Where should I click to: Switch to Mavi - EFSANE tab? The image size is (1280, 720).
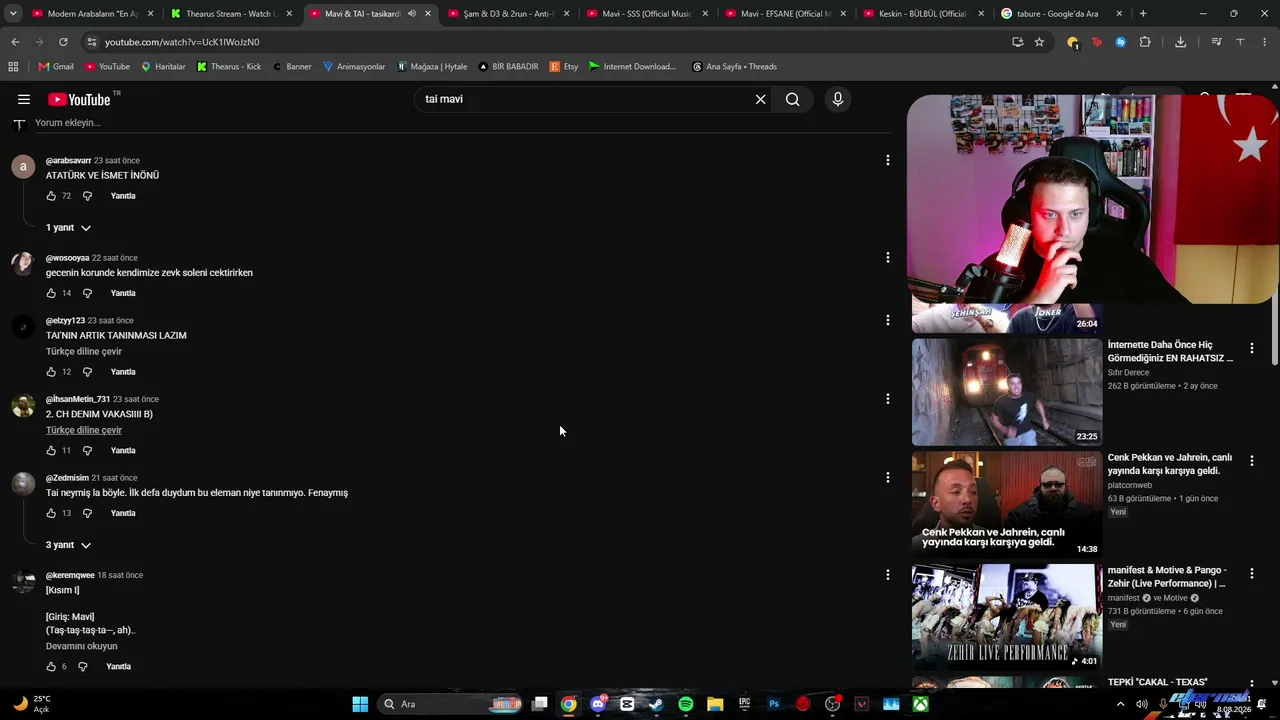[x=786, y=14]
